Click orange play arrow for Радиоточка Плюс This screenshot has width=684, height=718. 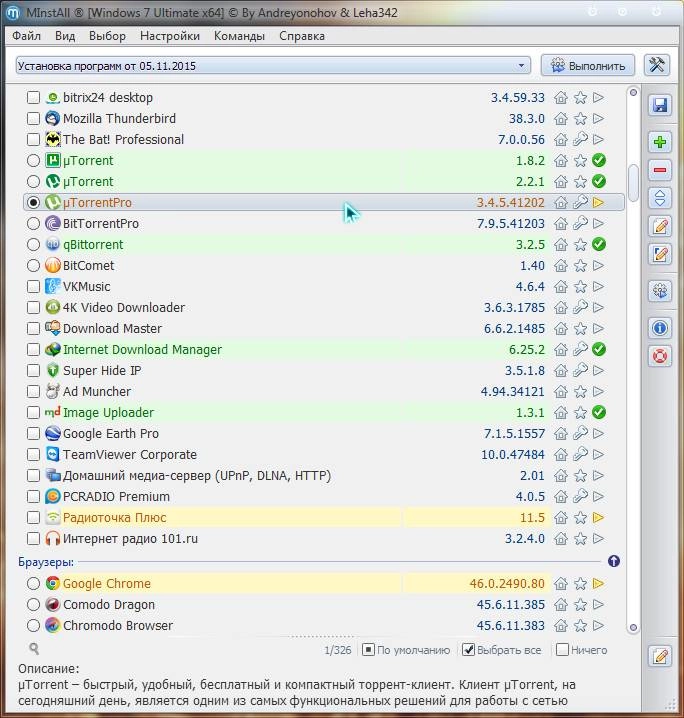click(598, 517)
